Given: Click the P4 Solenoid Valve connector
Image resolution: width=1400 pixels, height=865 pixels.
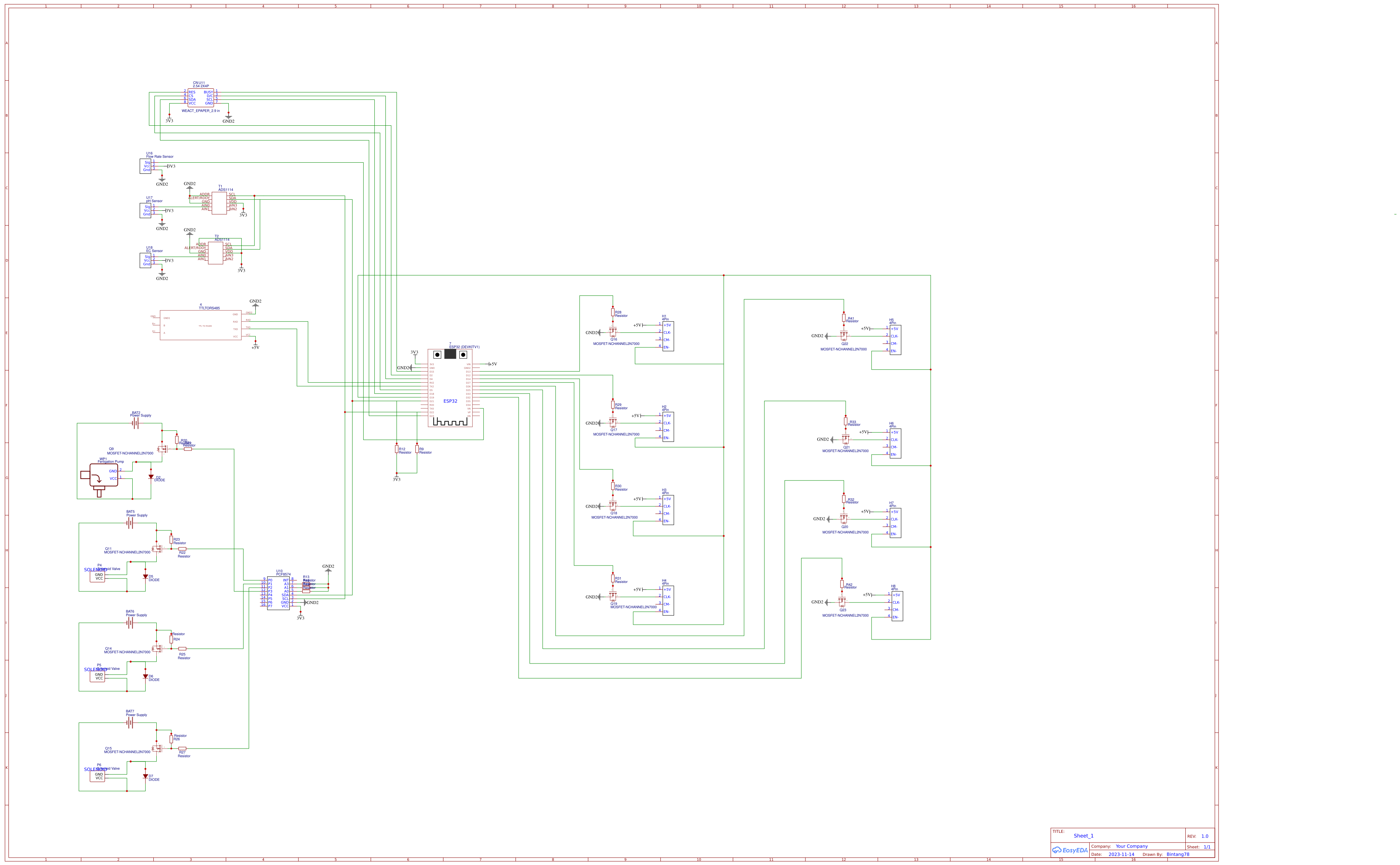Looking at the screenshot, I should point(98,576).
